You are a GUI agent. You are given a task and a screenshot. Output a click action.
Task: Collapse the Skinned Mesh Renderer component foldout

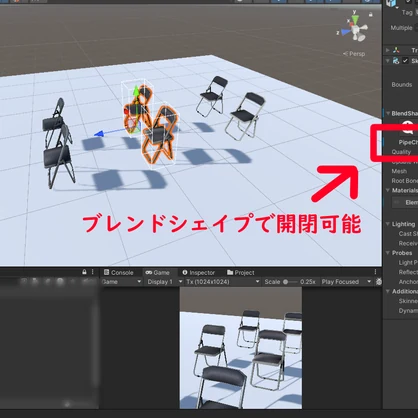(x=387, y=61)
